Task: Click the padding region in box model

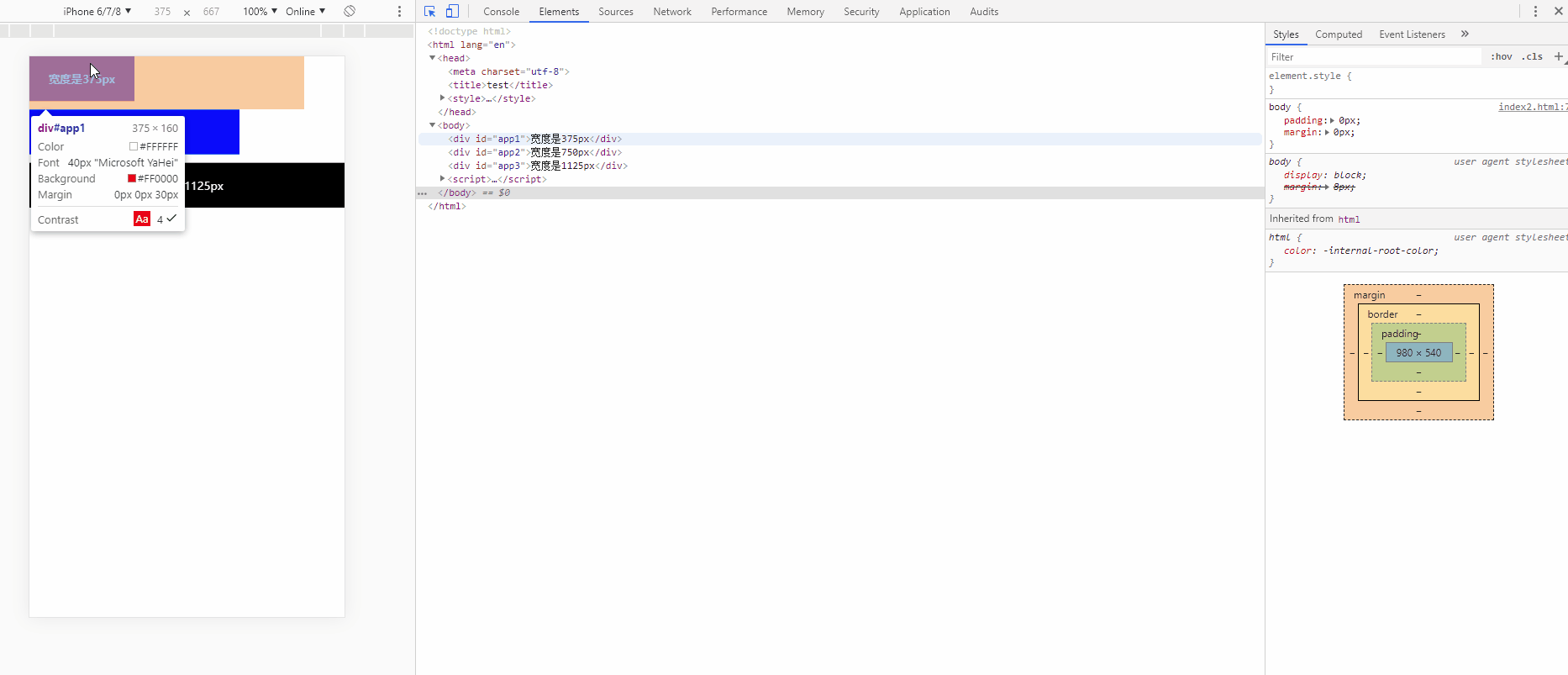Action: pos(1401,334)
